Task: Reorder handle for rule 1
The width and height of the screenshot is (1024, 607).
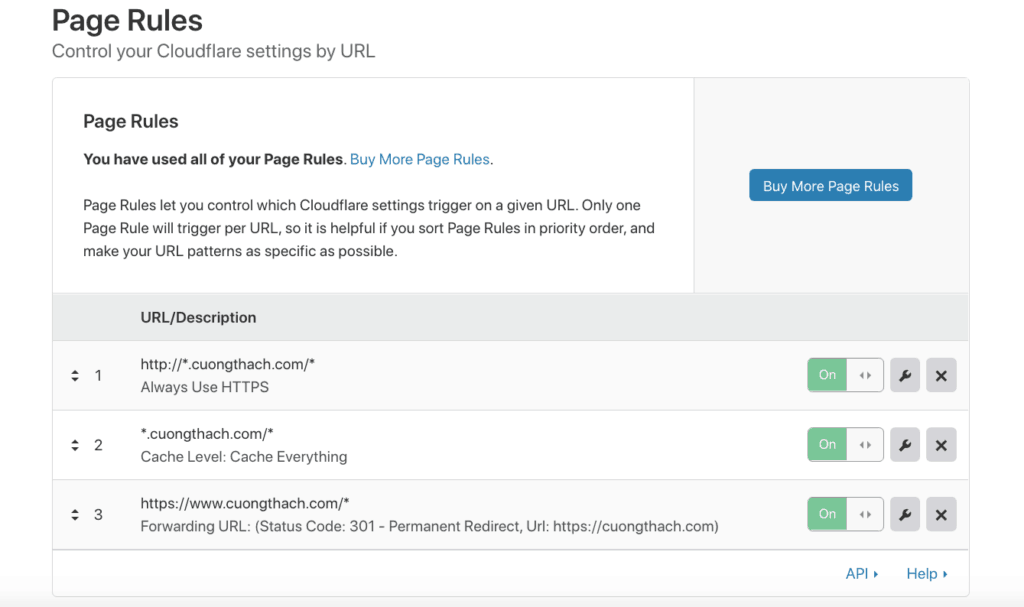Action: (x=75, y=376)
